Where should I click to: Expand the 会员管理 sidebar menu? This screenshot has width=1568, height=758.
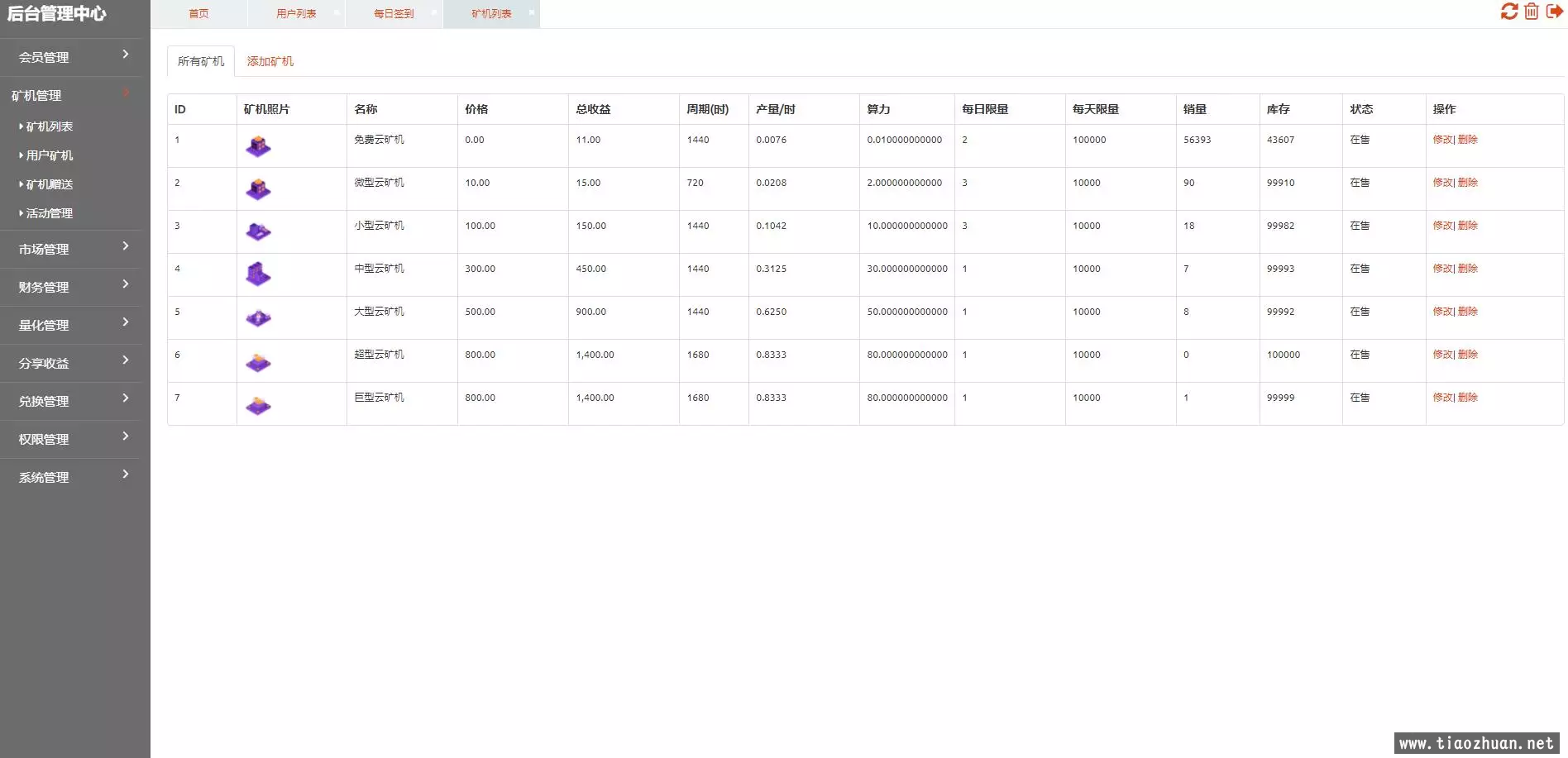[71, 57]
